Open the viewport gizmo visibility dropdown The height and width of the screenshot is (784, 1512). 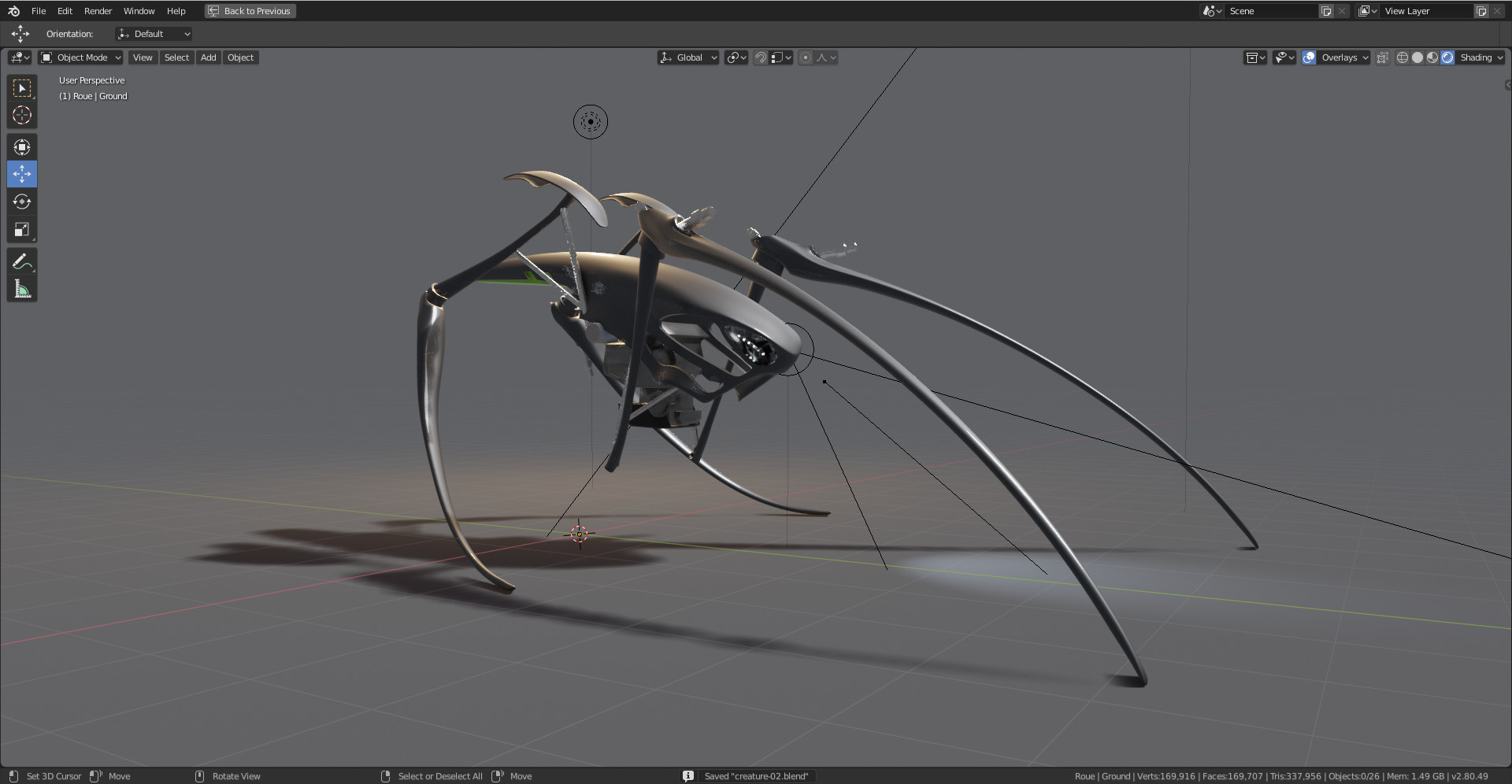[1284, 57]
